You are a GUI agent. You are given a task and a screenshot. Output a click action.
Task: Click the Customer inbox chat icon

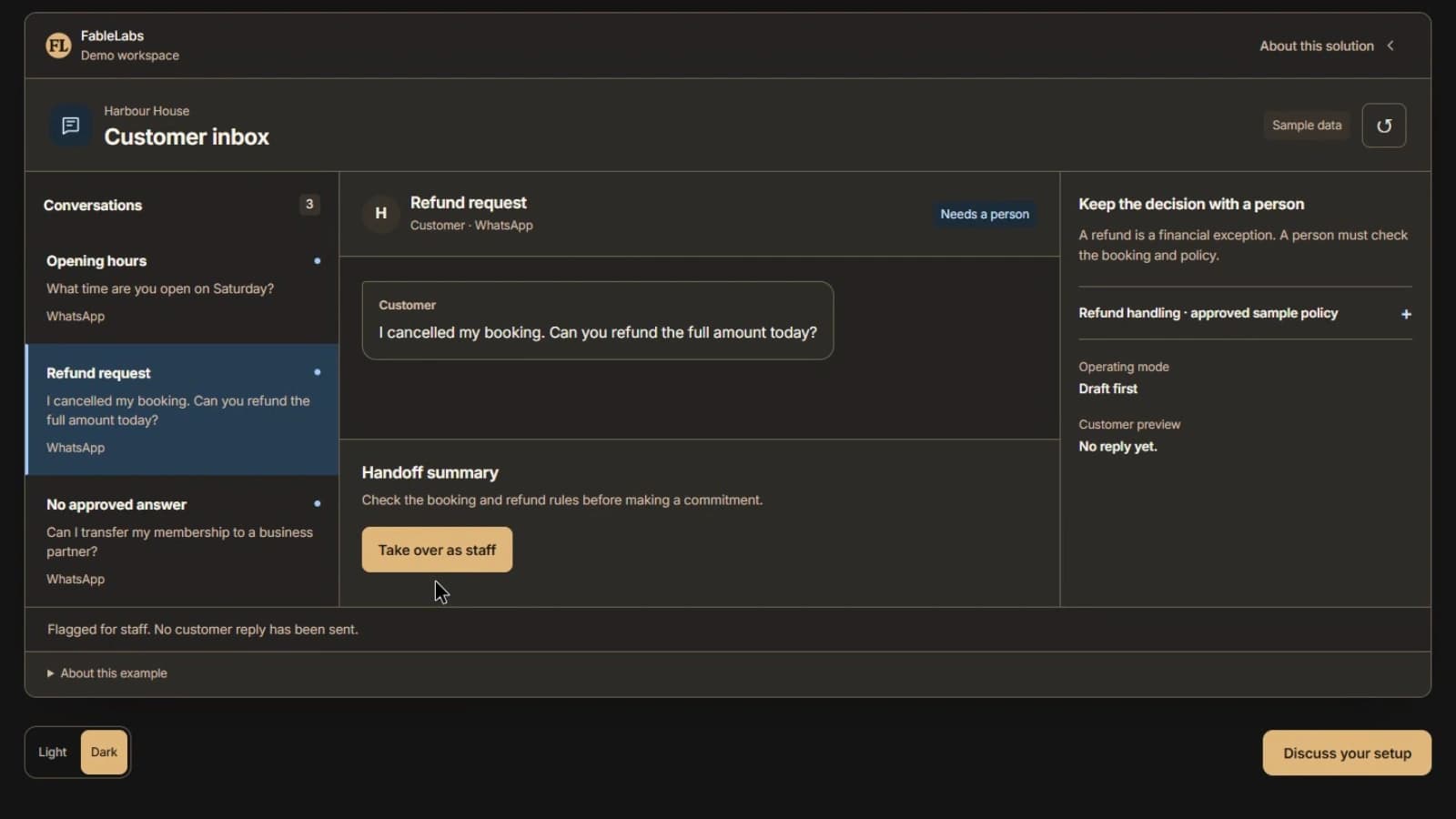pyautogui.click(x=70, y=126)
